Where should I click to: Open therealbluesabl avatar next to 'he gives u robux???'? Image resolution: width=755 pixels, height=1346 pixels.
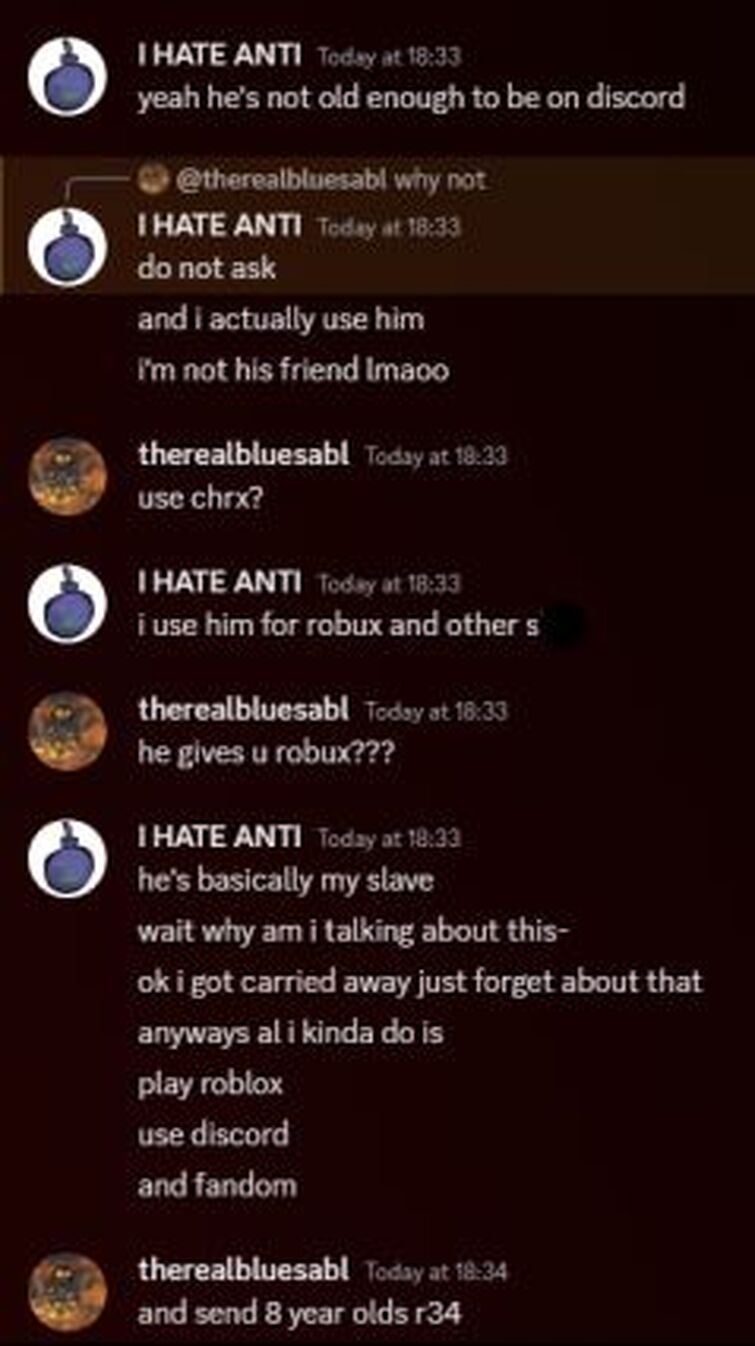(67, 732)
